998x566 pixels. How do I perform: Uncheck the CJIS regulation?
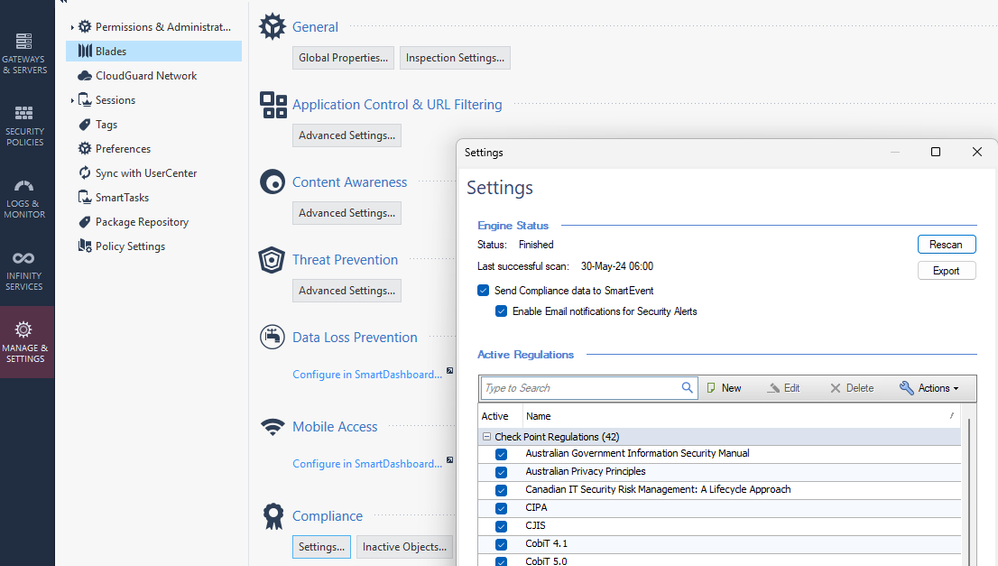[x=501, y=526]
